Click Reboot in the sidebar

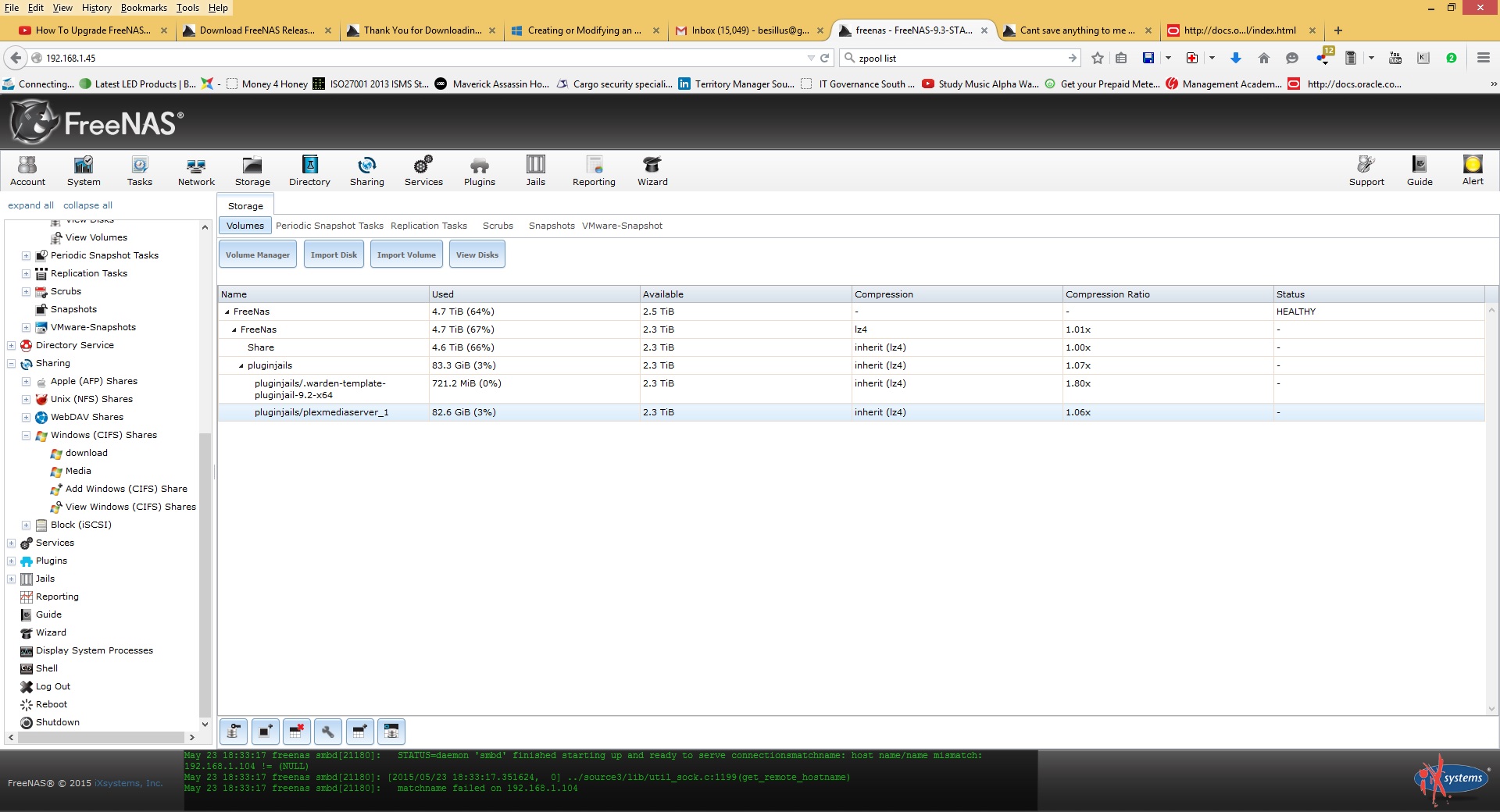coord(52,704)
